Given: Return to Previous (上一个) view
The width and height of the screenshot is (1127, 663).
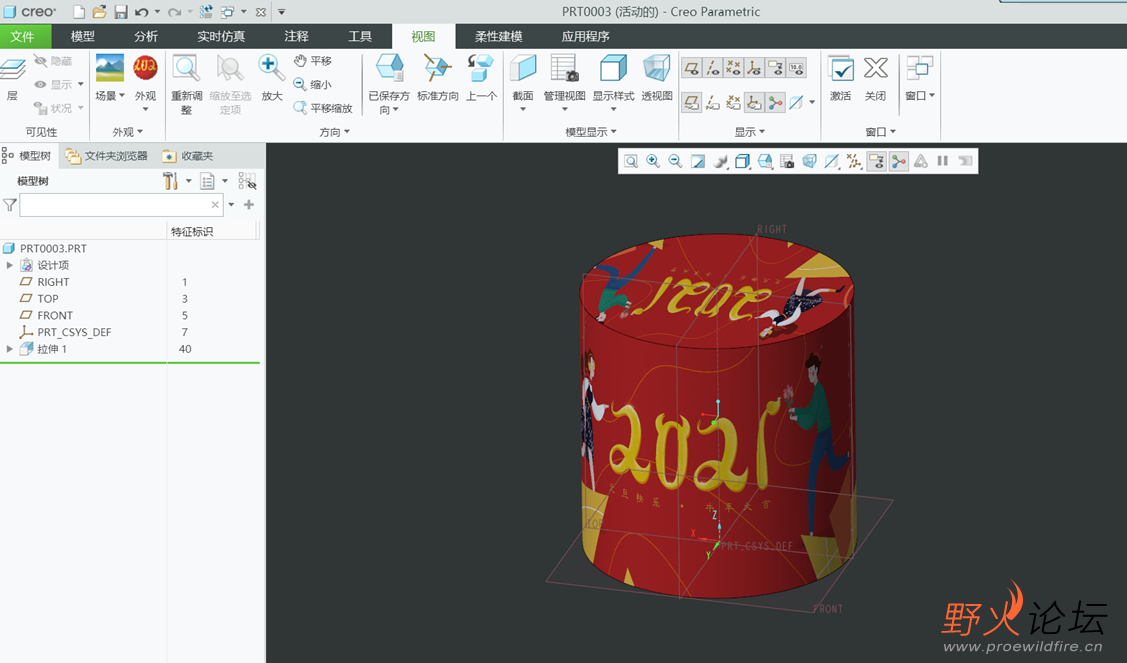Looking at the screenshot, I should coord(481,78).
